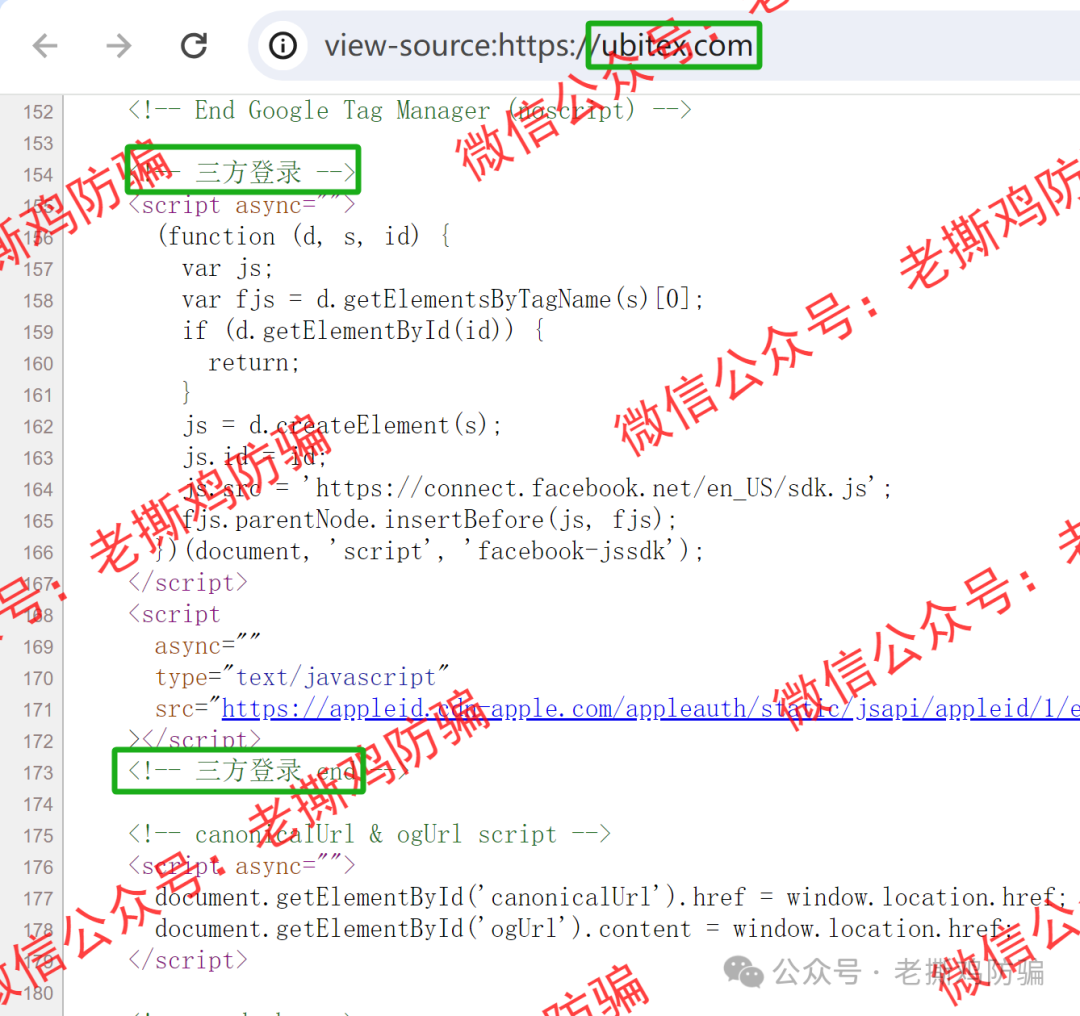Click the getElementById('canonicalUrl') line
Image resolution: width=1080 pixels, height=1016 pixels.
[611, 898]
